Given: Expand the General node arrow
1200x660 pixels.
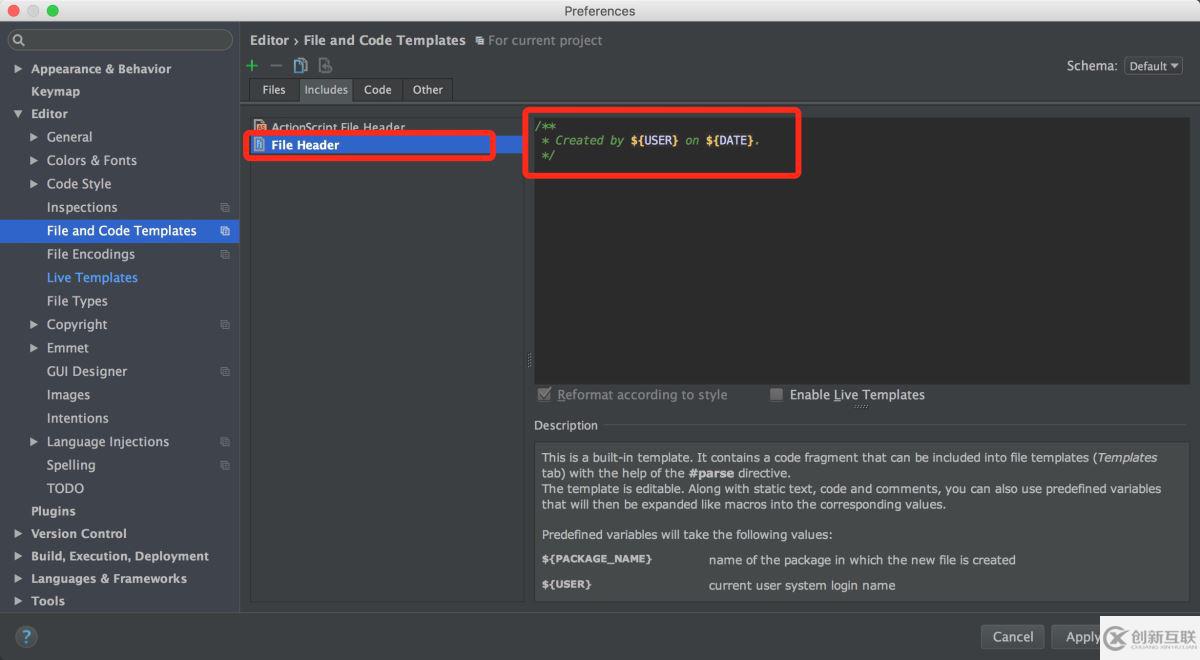Looking at the screenshot, I should coord(34,137).
